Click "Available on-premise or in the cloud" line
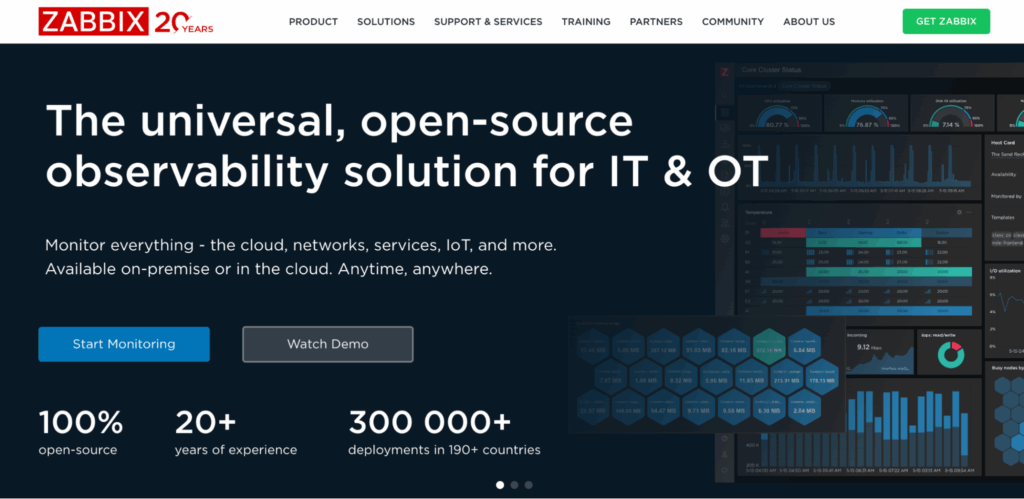Screen dimensions: 1024x499 point(268,269)
